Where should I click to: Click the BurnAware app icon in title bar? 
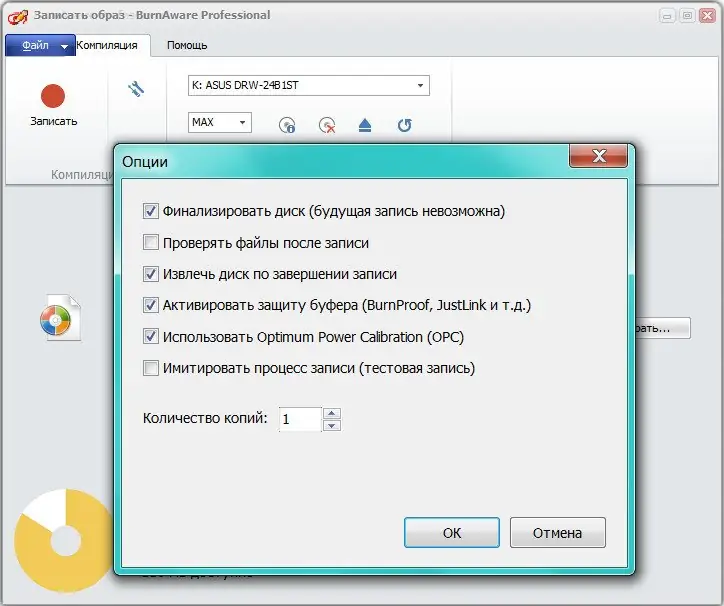18,16
